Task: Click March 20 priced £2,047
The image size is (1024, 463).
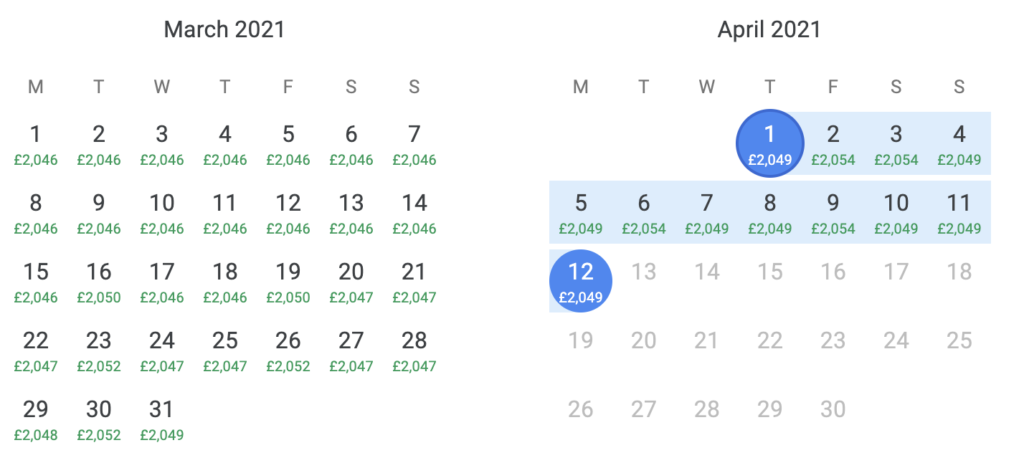Action: coord(351,281)
